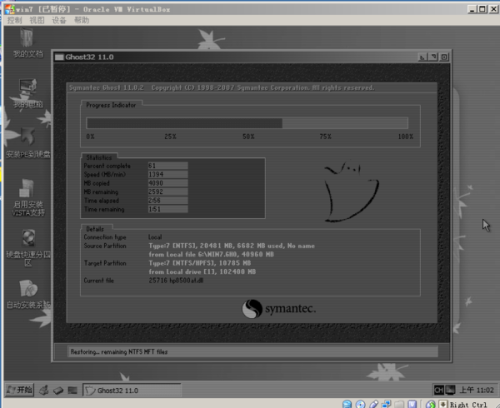
Task: Click the Ghost progress indicator bar
Action: point(247,123)
